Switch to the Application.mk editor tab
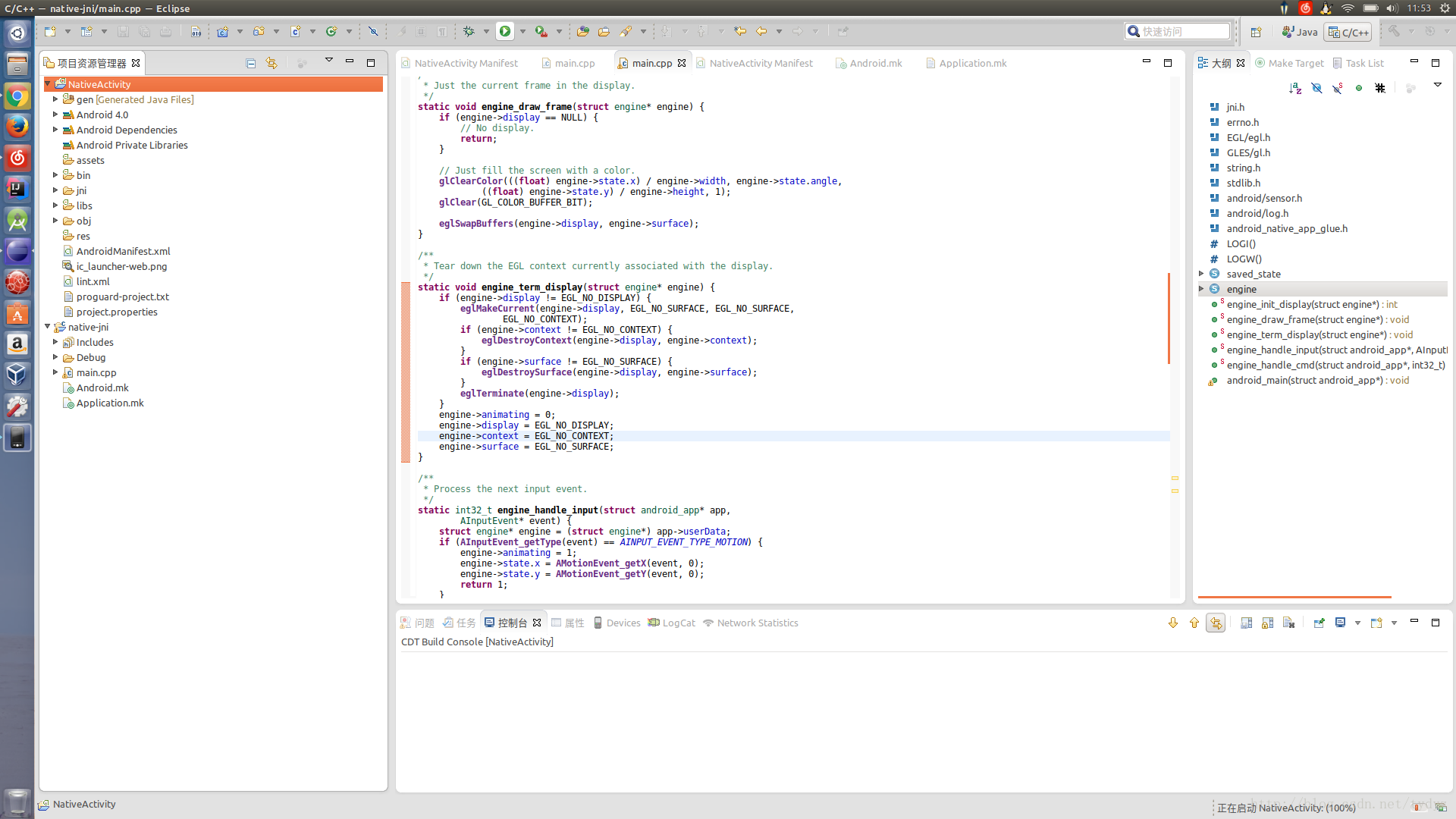This screenshot has height=819, width=1456. click(x=966, y=63)
